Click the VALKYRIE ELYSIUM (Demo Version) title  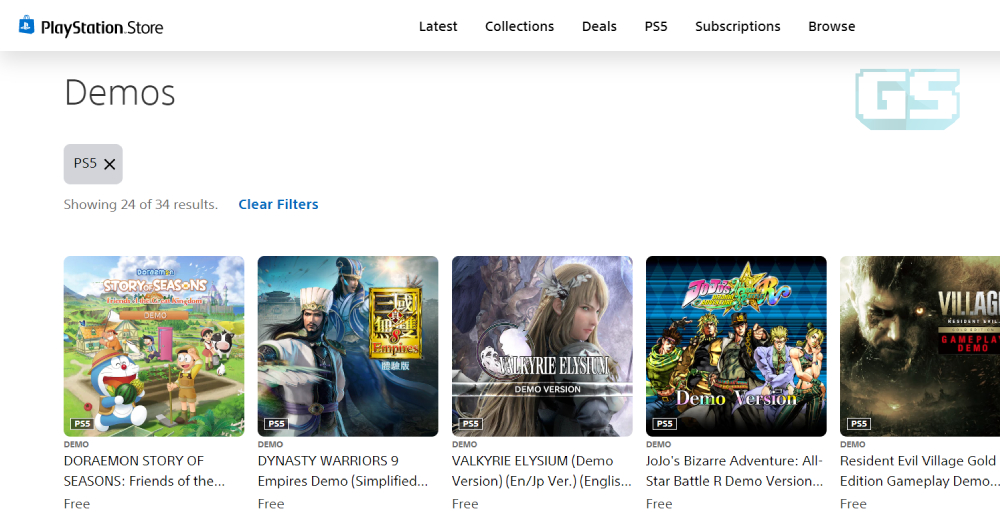(541, 471)
